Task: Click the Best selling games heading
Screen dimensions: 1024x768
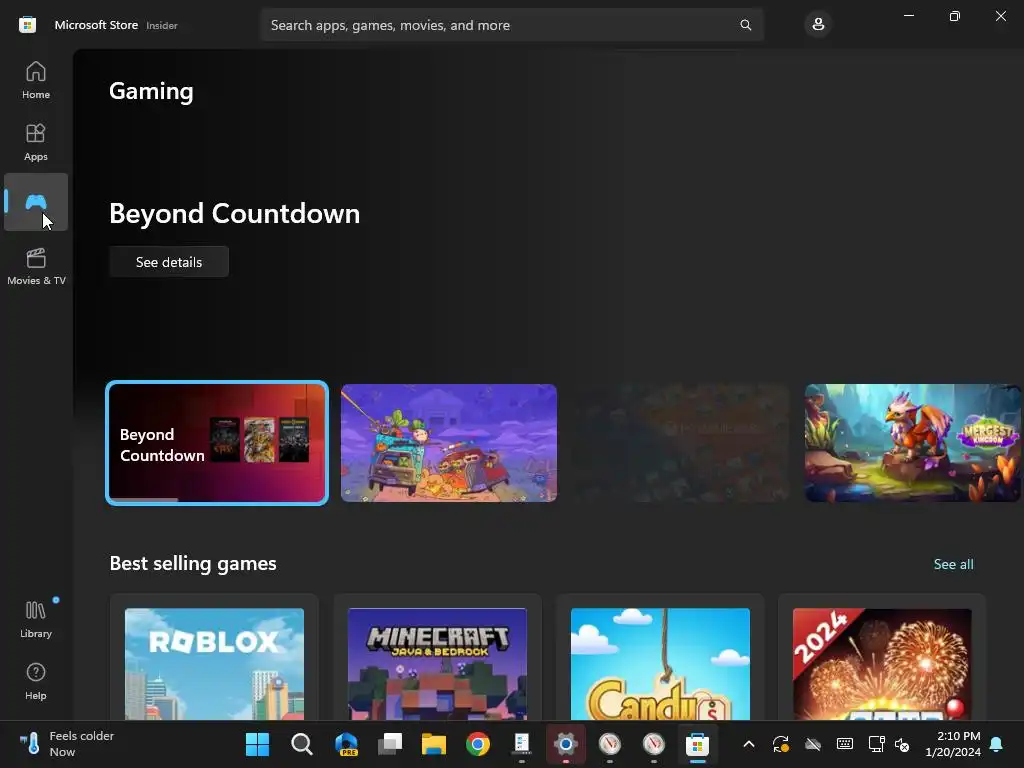Action: (193, 563)
